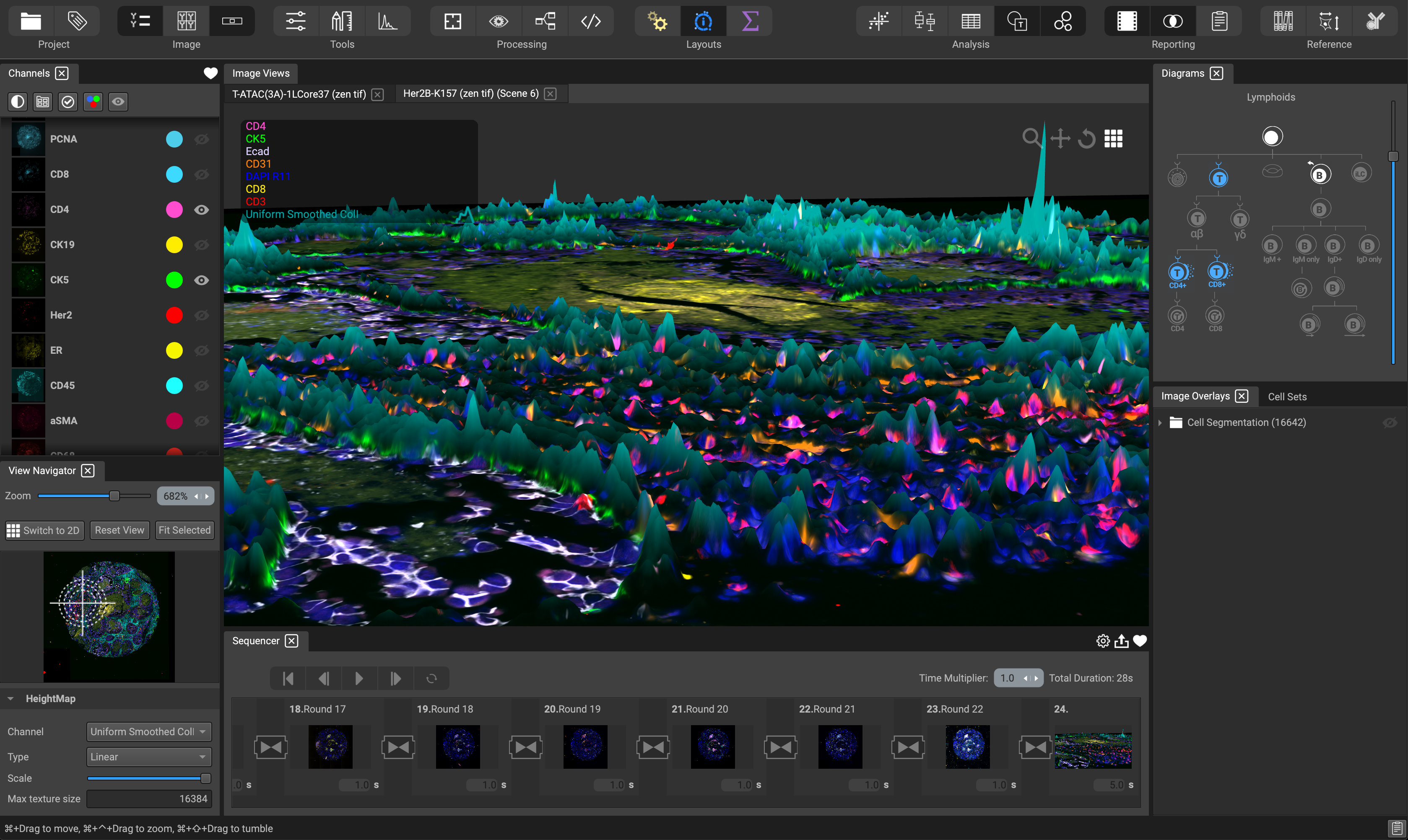1408x840 pixels.
Task: Select the Round 22 sequencer thumbnail
Action: pyautogui.click(x=968, y=747)
